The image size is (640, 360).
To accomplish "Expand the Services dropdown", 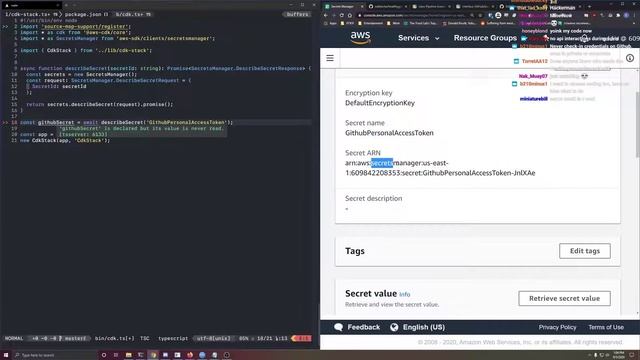I will pyautogui.click(x=418, y=38).
